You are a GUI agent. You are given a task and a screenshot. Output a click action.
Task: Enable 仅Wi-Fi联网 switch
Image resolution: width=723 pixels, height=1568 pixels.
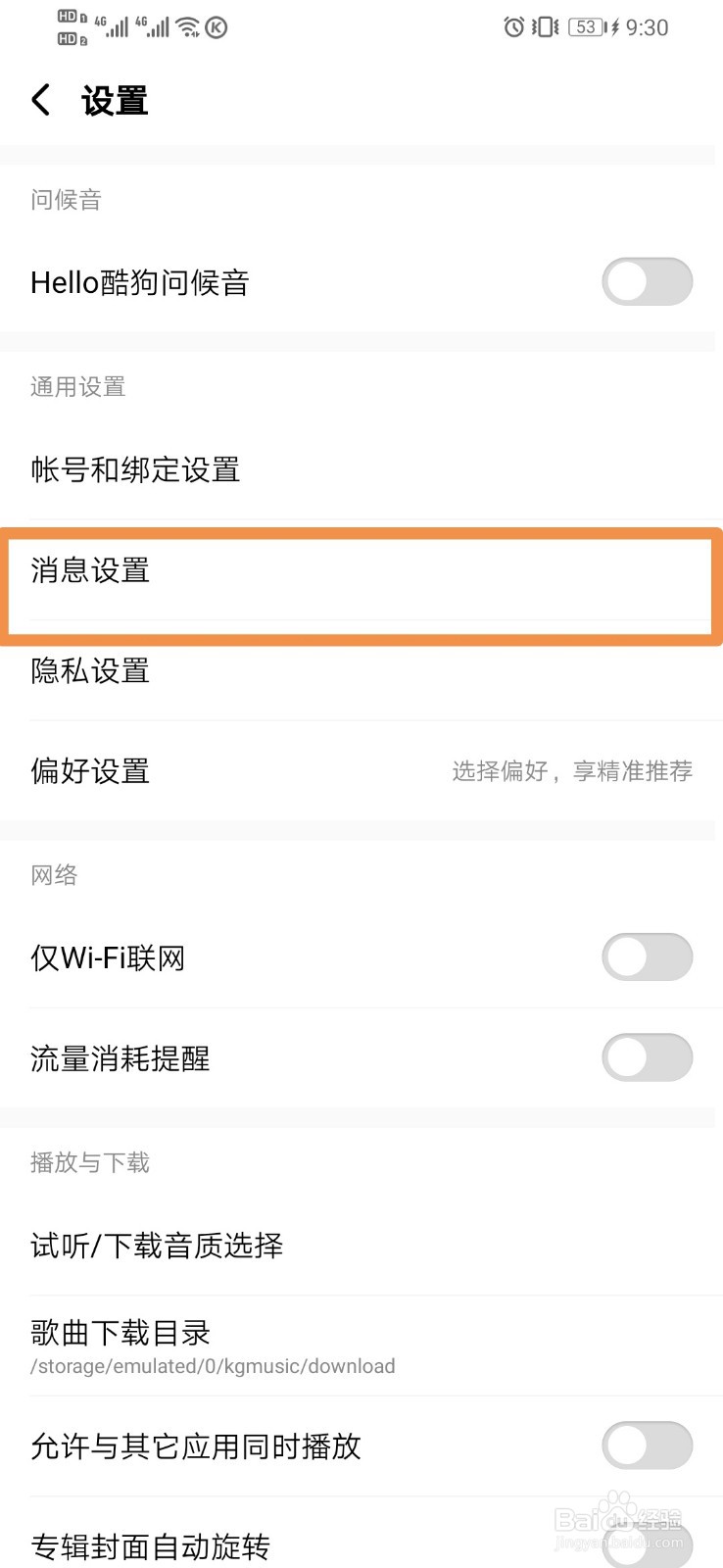(647, 957)
